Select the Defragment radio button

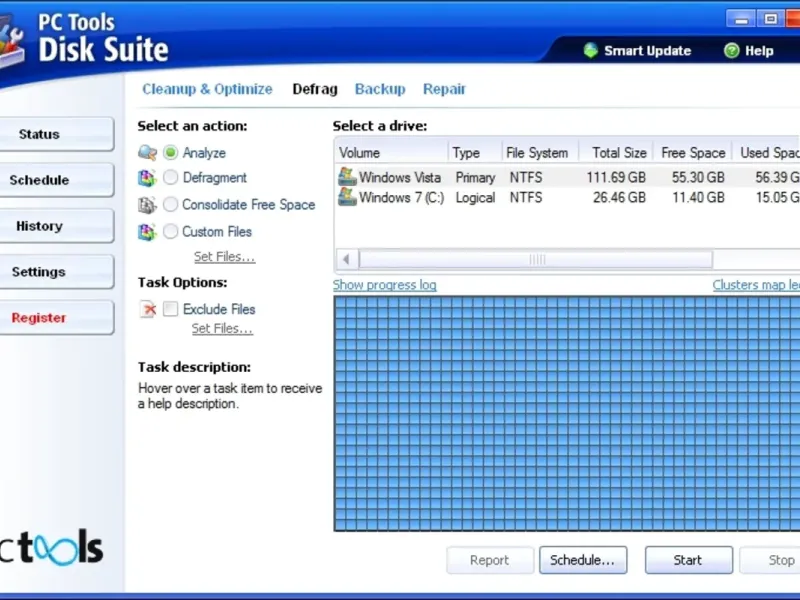coord(170,178)
